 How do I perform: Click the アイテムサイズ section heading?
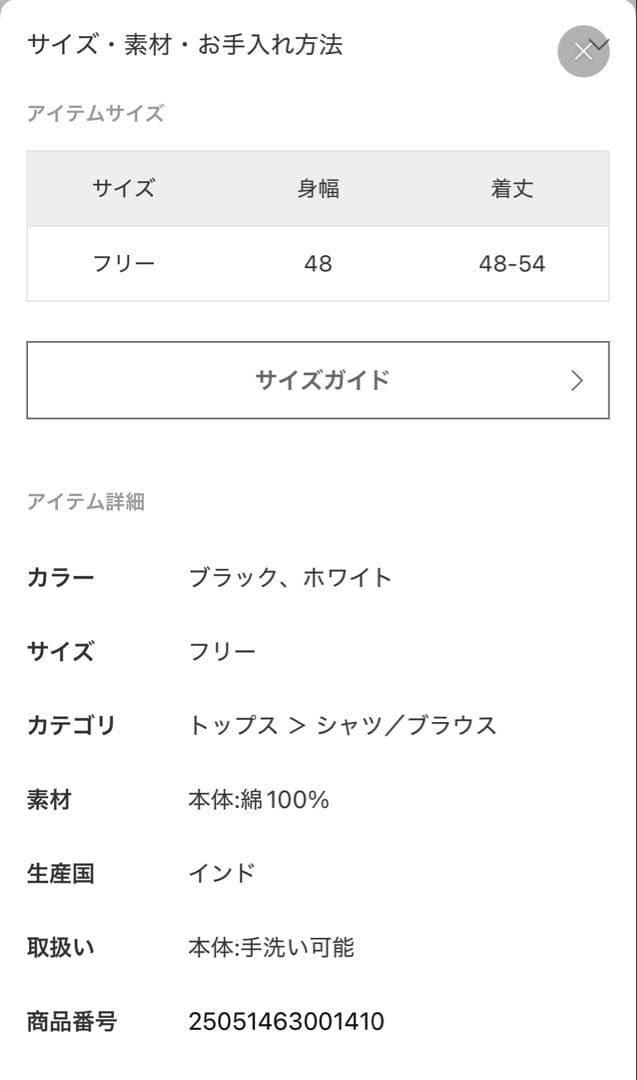(x=87, y=114)
